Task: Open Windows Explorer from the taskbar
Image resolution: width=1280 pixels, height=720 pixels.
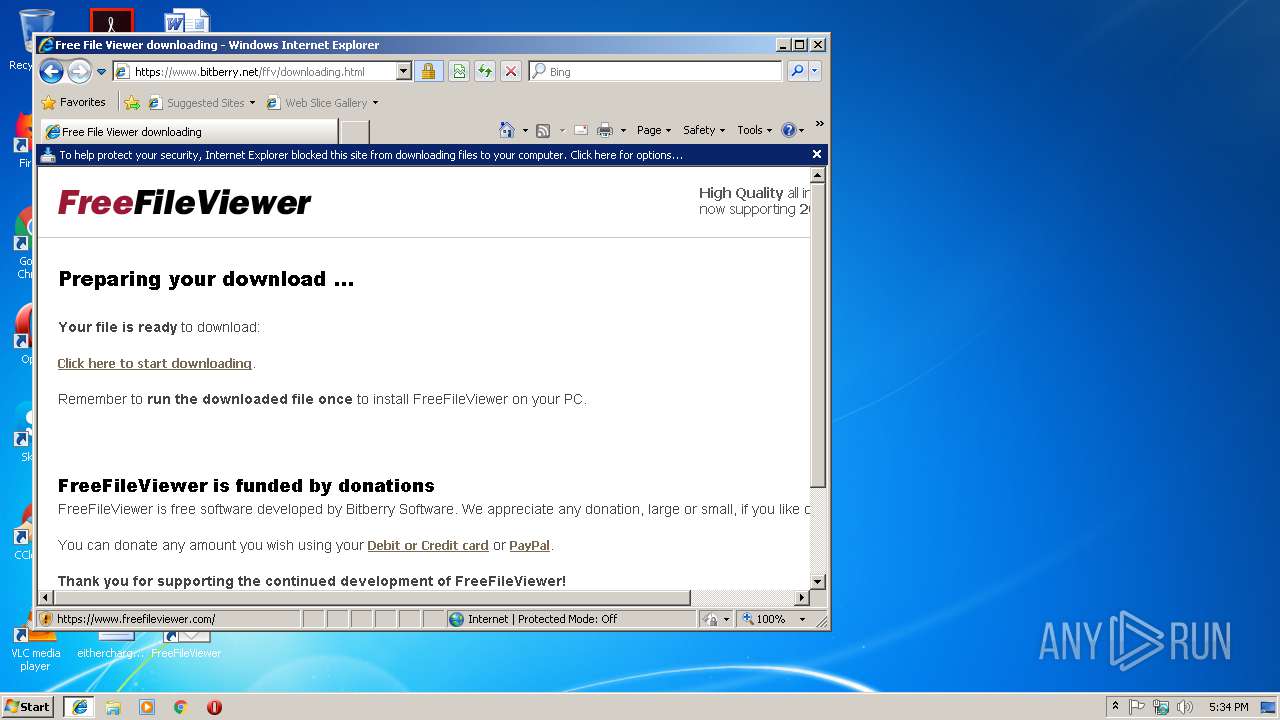Action: [113, 706]
